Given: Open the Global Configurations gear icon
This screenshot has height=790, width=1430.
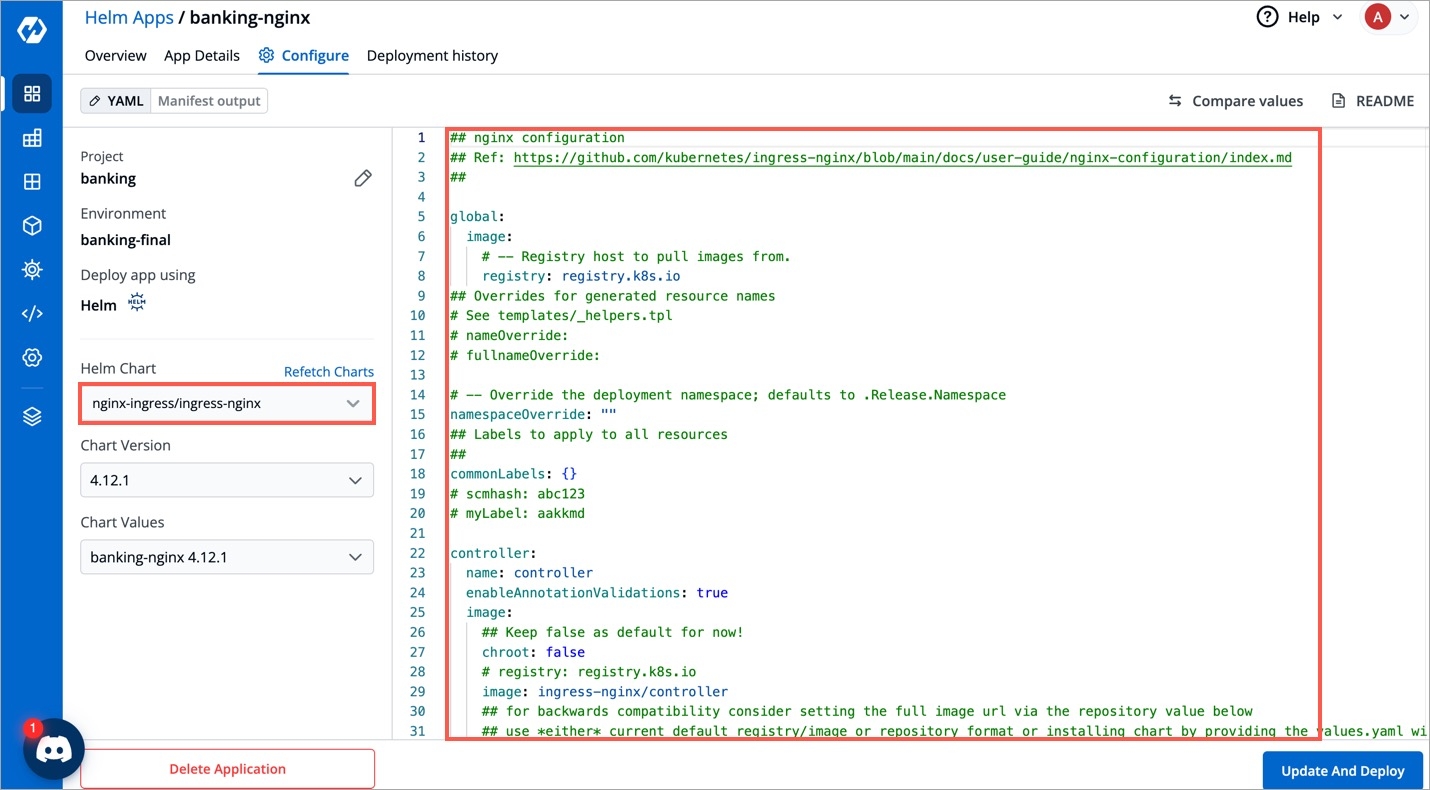Looking at the screenshot, I should coord(32,357).
